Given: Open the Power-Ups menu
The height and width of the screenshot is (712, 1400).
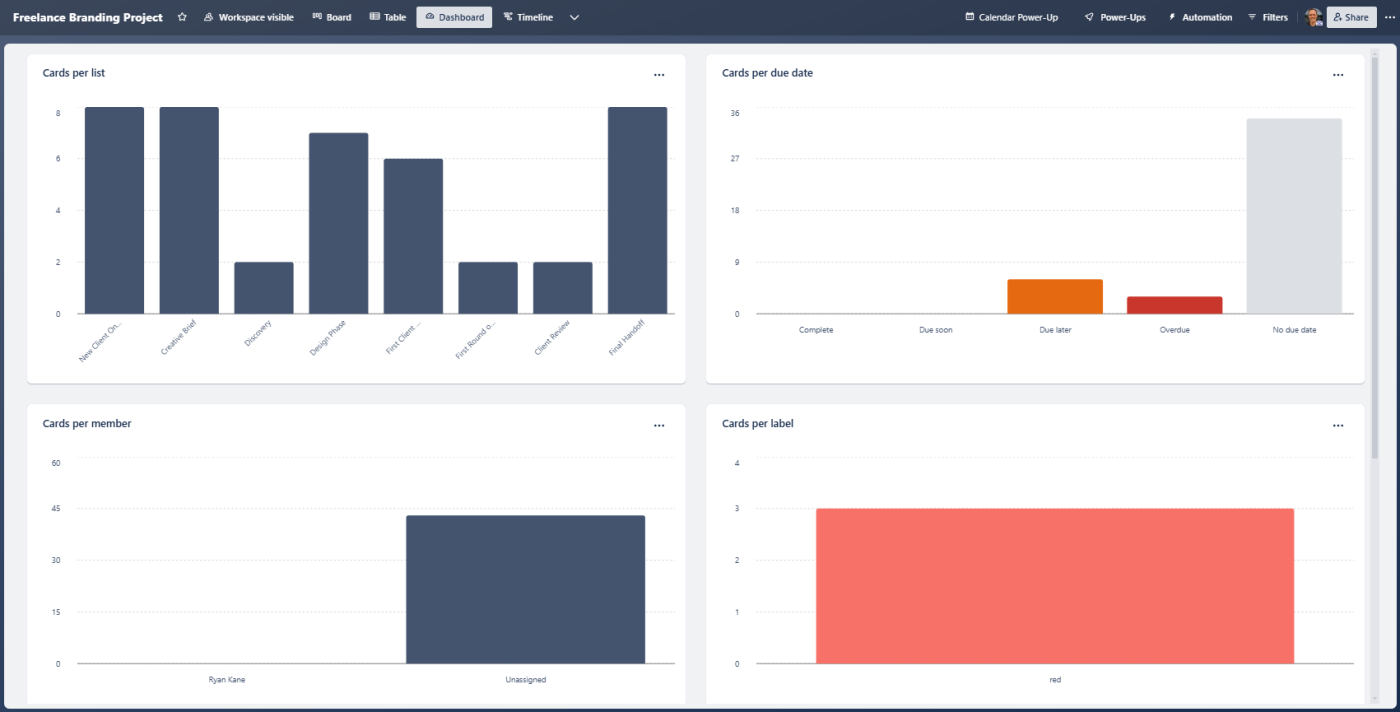Looking at the screenshot, I should pos(1115,17).
